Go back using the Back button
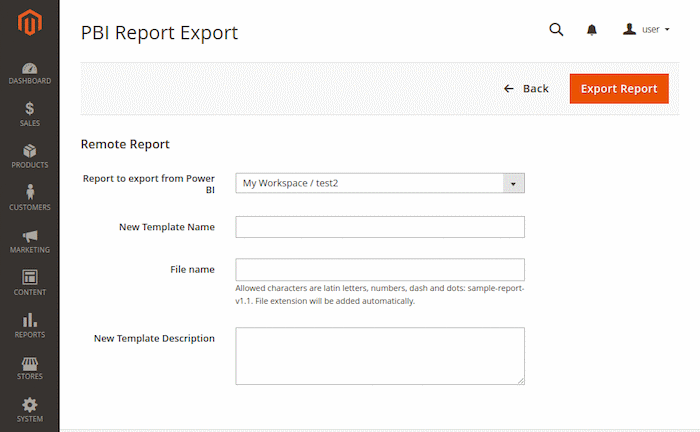 click(x=526, y=88)
